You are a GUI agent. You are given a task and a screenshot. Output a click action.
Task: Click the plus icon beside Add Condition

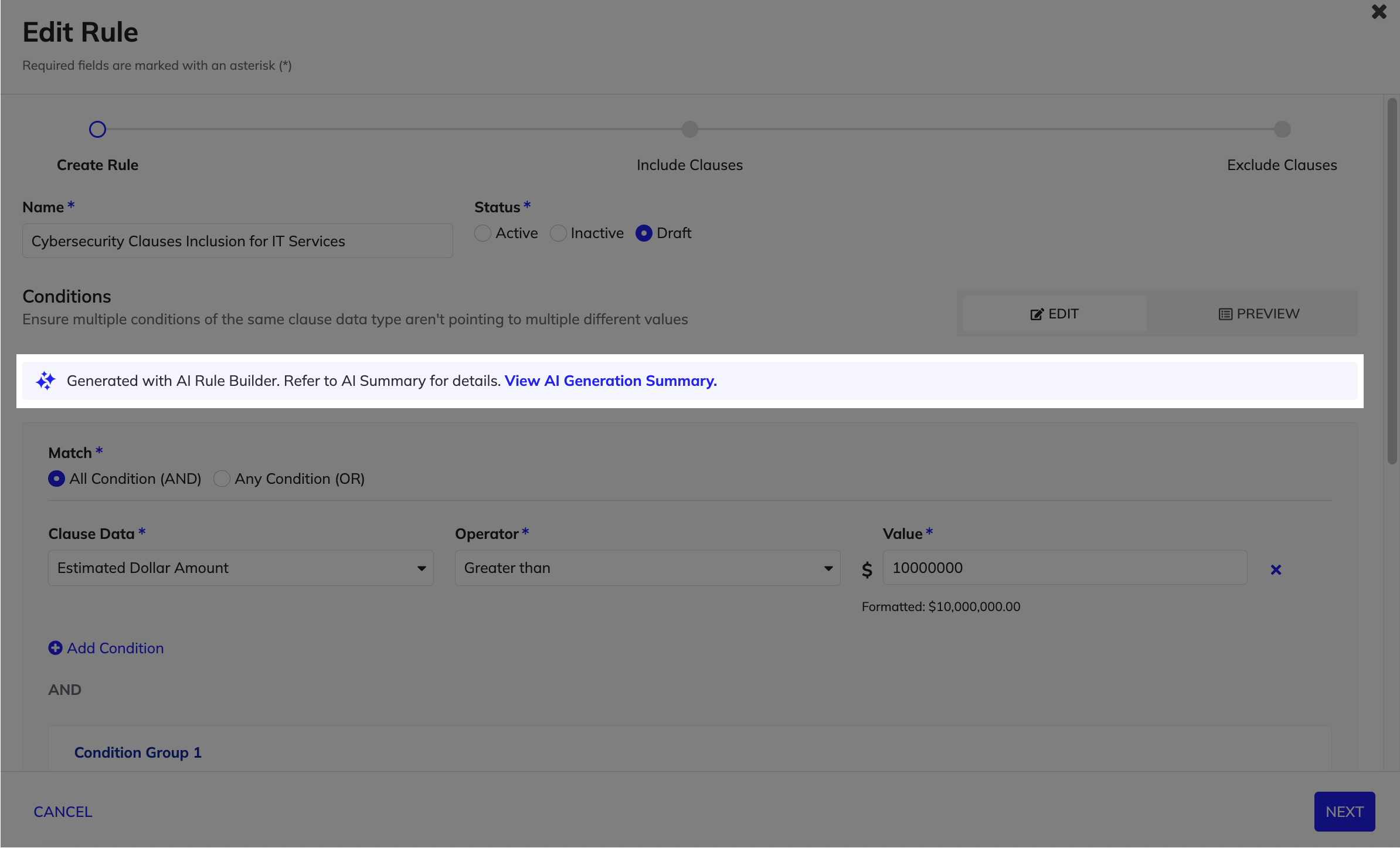pos(55,648)
